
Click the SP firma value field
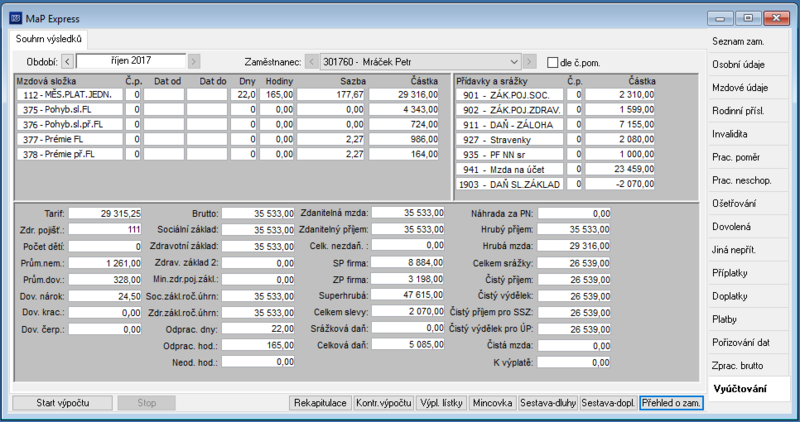[x=408, y=262]
